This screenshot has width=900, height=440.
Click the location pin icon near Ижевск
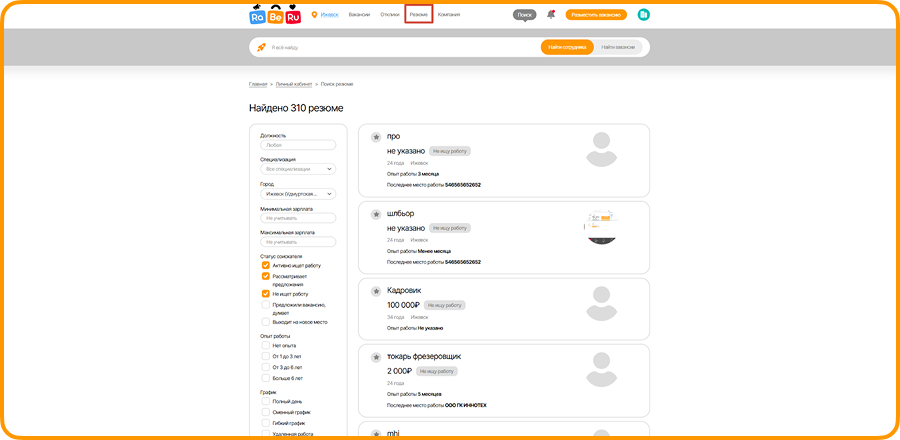(x=314, y=15)
